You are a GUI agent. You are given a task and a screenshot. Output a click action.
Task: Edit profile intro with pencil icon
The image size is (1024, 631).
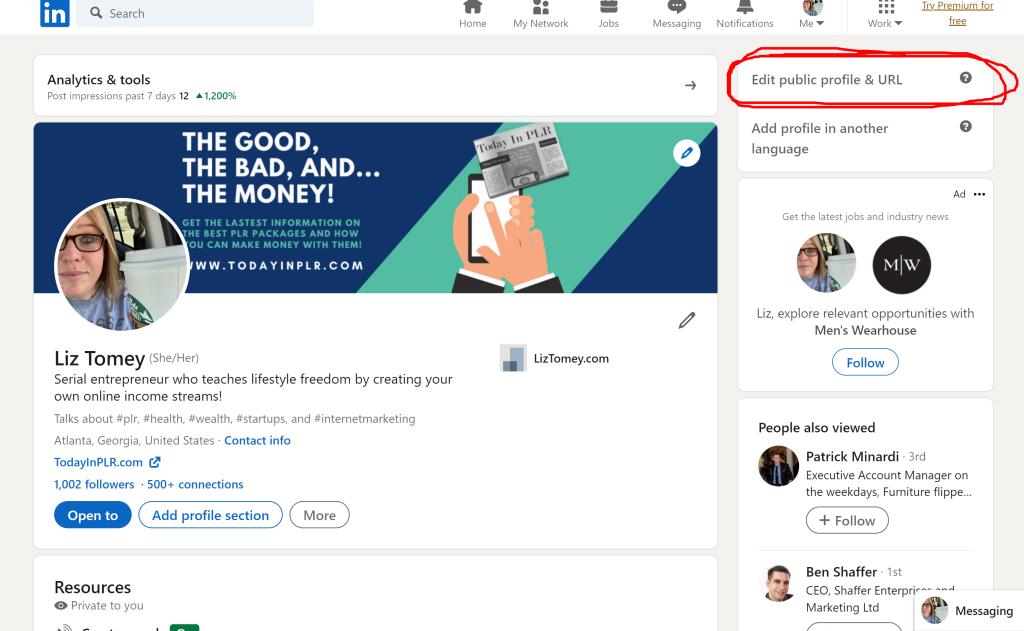(x=686, y=320)
